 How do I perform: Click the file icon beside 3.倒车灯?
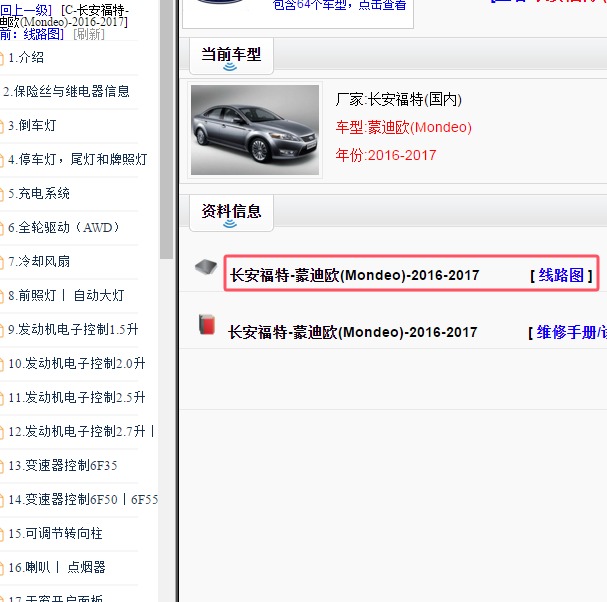pyautogui.click(x=2, y=126)
